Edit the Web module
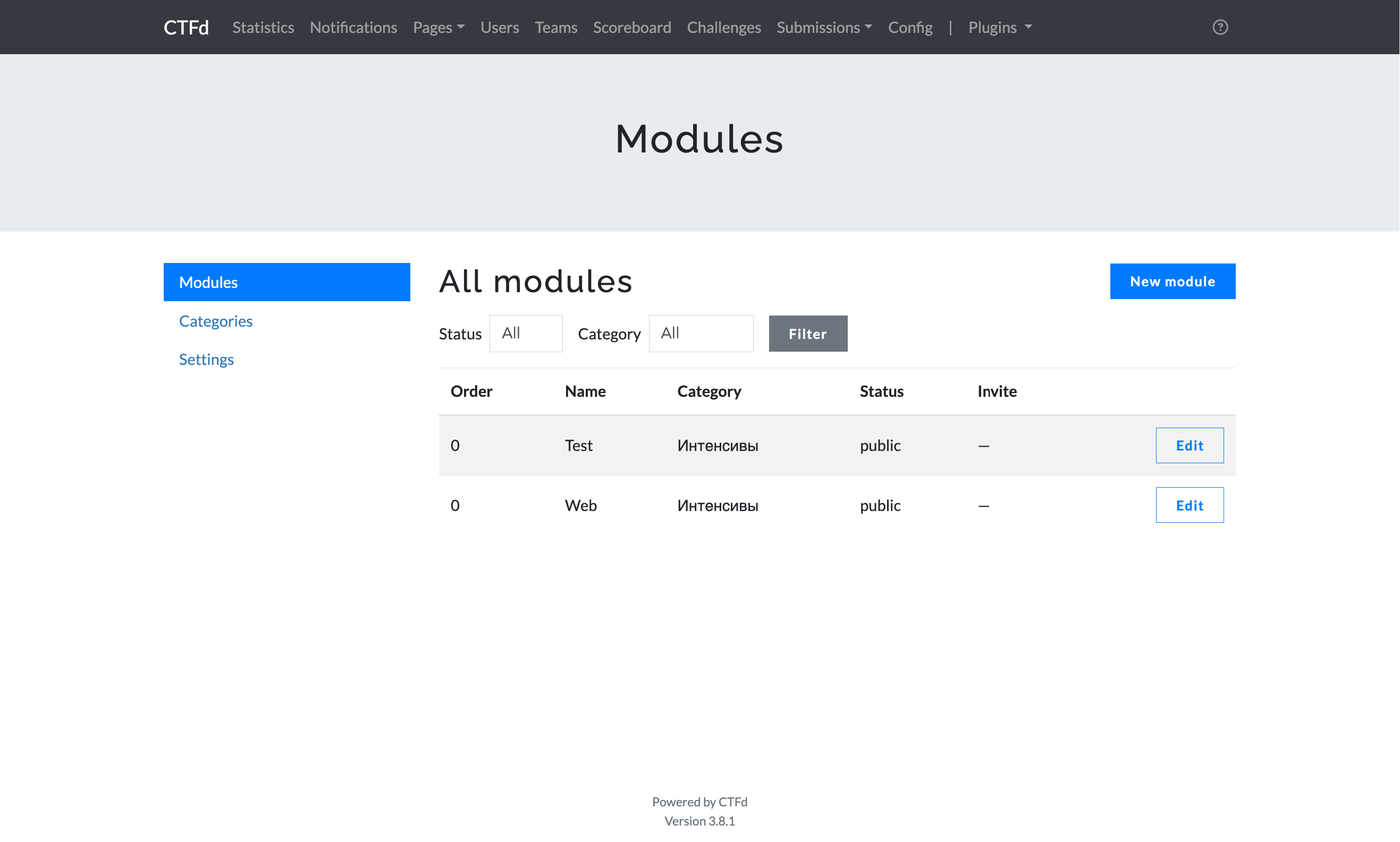This screenshot has width=1400, height=842. tap(1190, 505)
